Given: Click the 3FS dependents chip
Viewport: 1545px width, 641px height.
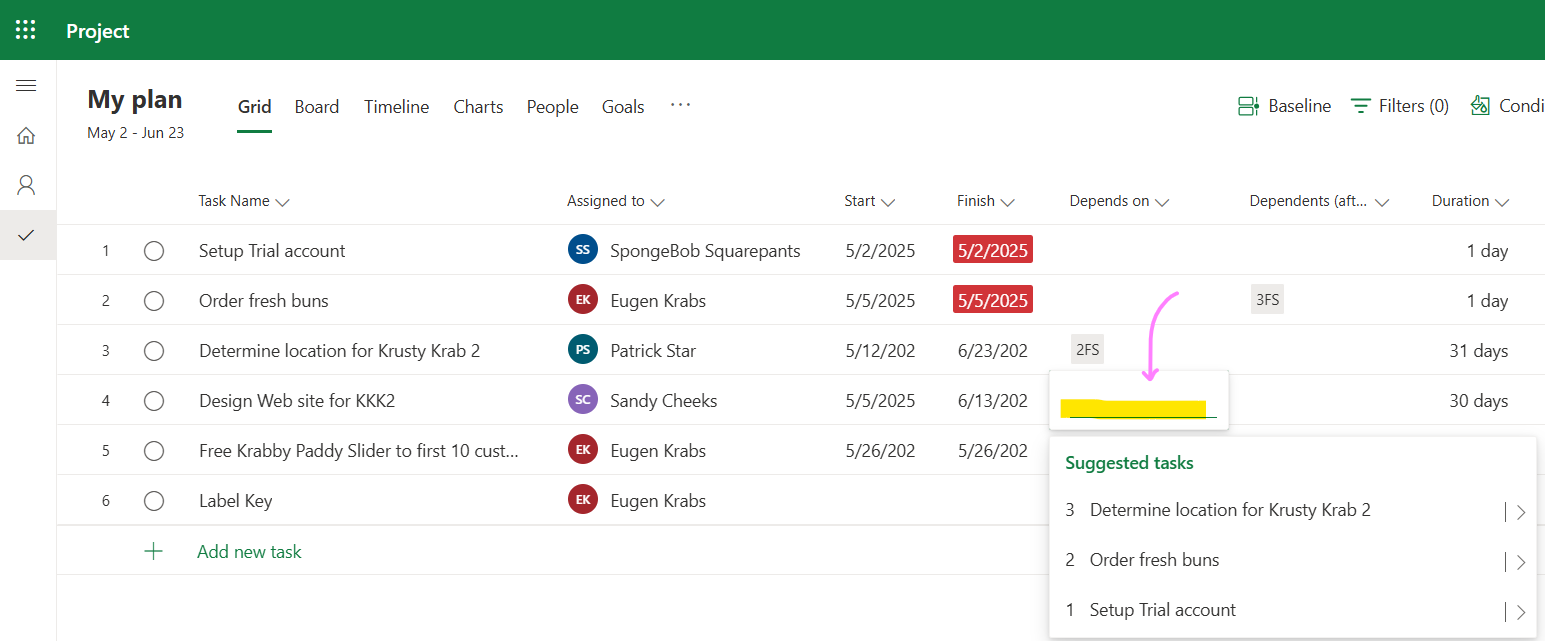Looking at the screenshot, I should [1267, 299].
